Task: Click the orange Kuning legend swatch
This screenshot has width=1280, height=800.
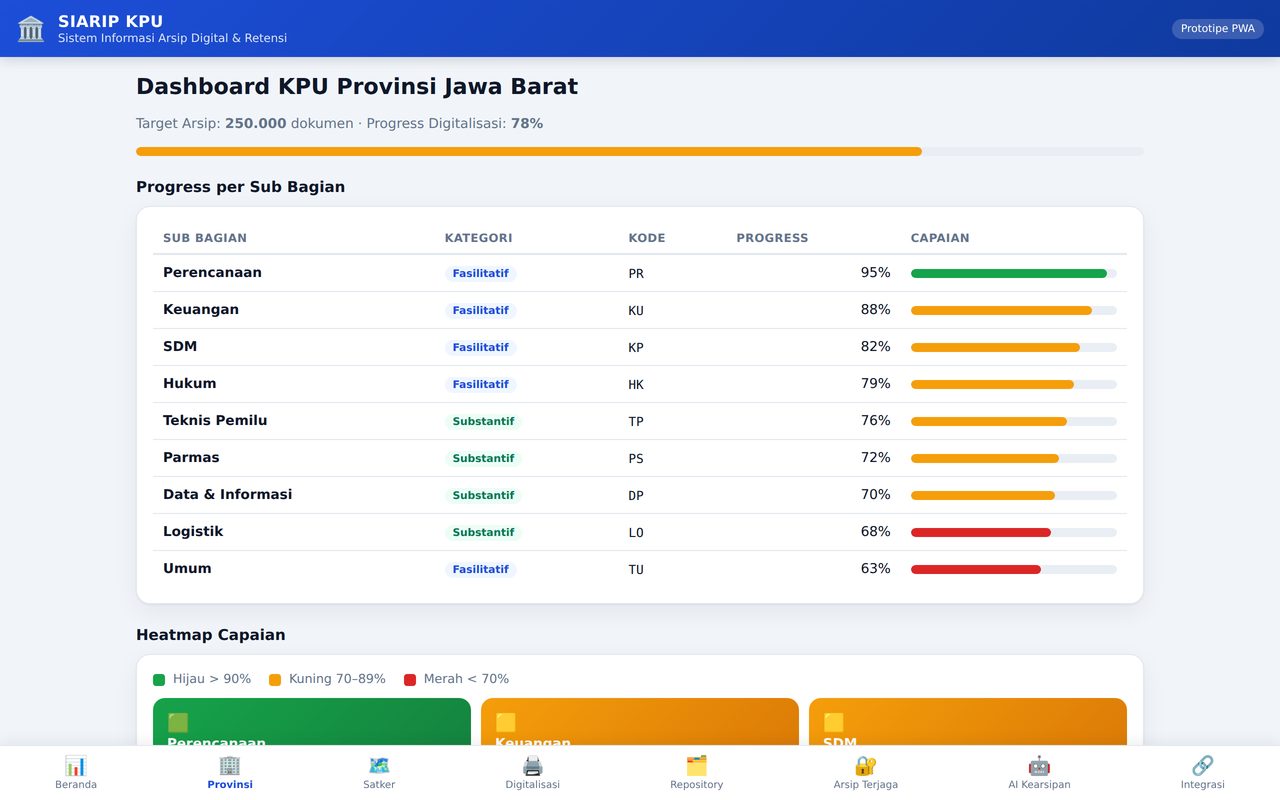Action: click(275, 680)
